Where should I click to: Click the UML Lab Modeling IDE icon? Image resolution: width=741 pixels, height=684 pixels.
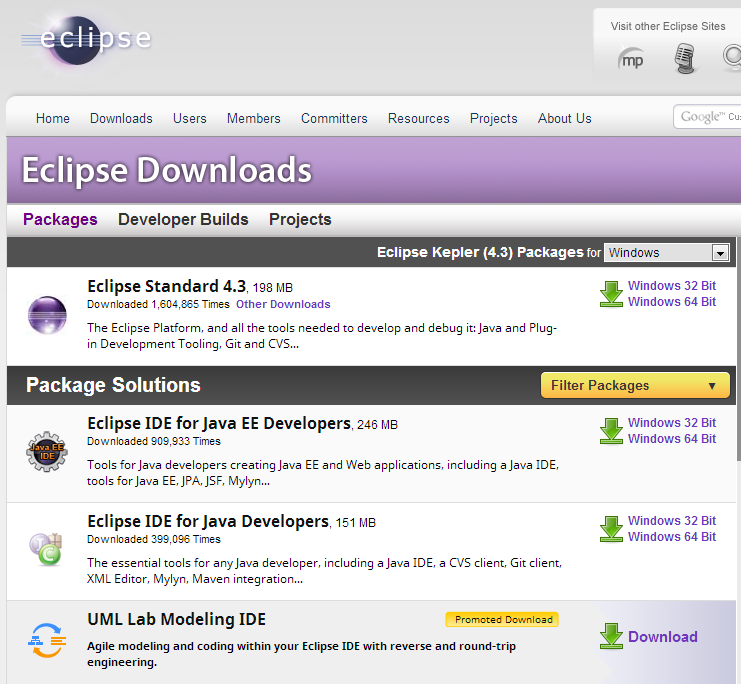(x=47, y=641)
